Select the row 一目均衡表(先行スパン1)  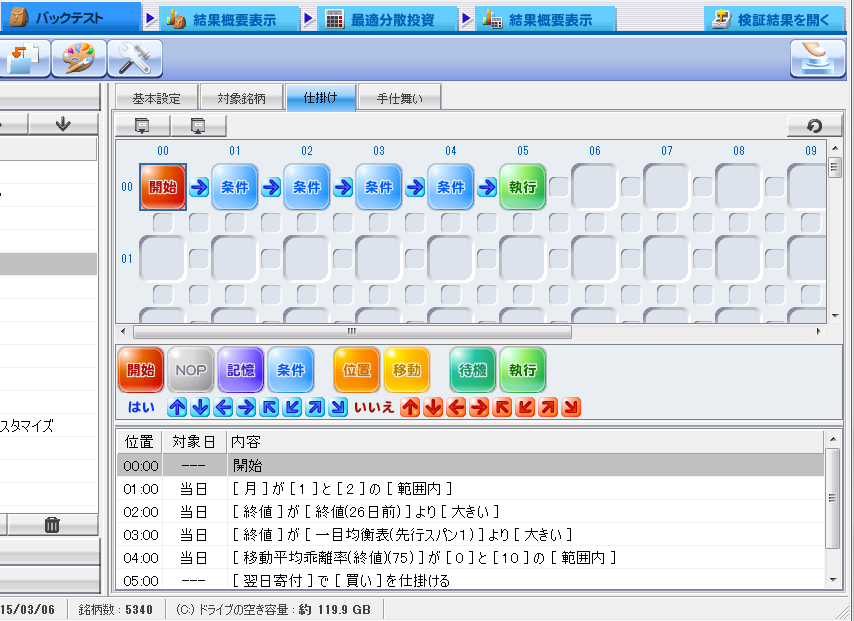pyautogui.click(x=471, y=534)
